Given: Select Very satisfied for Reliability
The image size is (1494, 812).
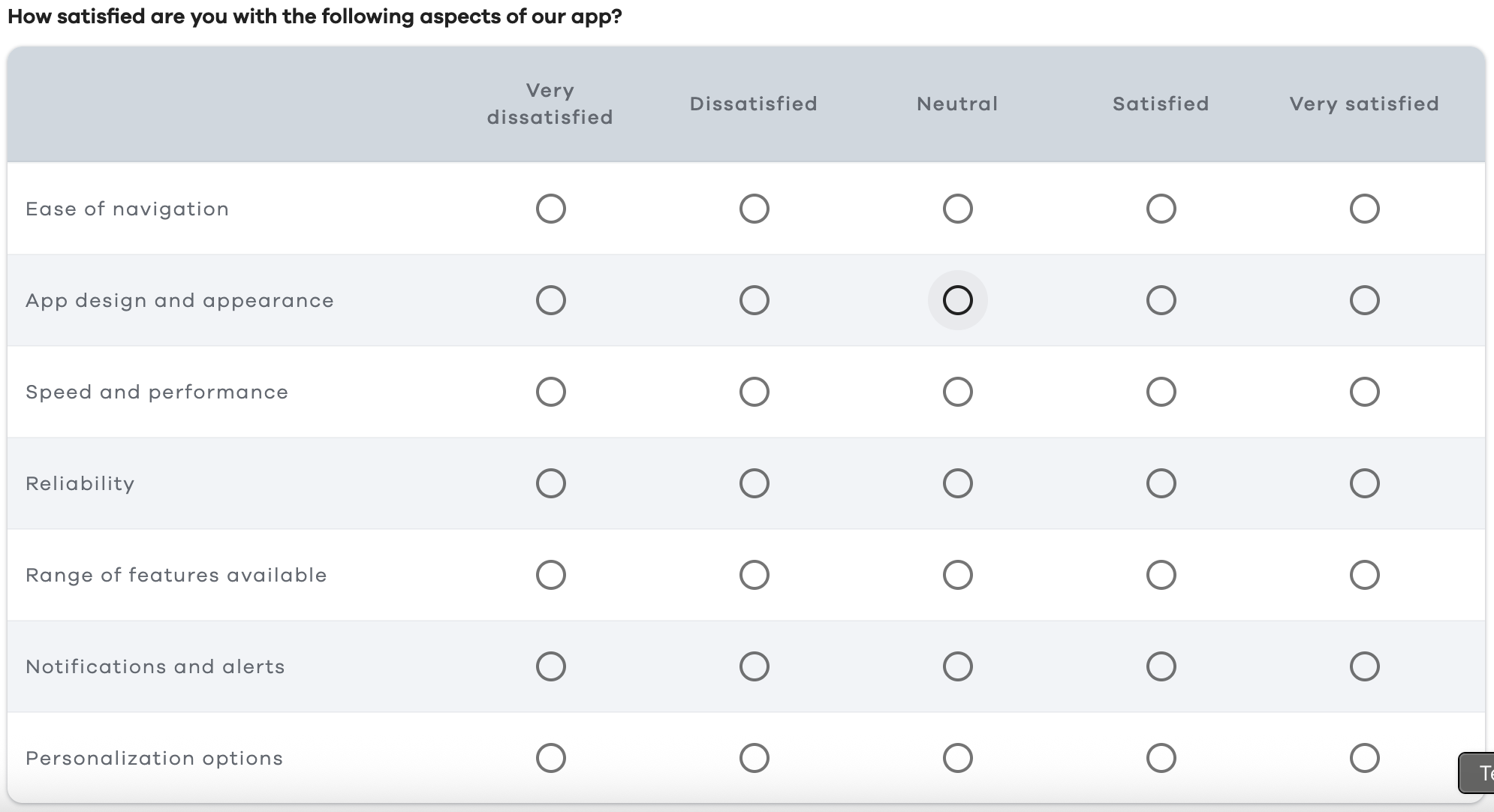Looking at the screenshot, I should coord(1365,483).
